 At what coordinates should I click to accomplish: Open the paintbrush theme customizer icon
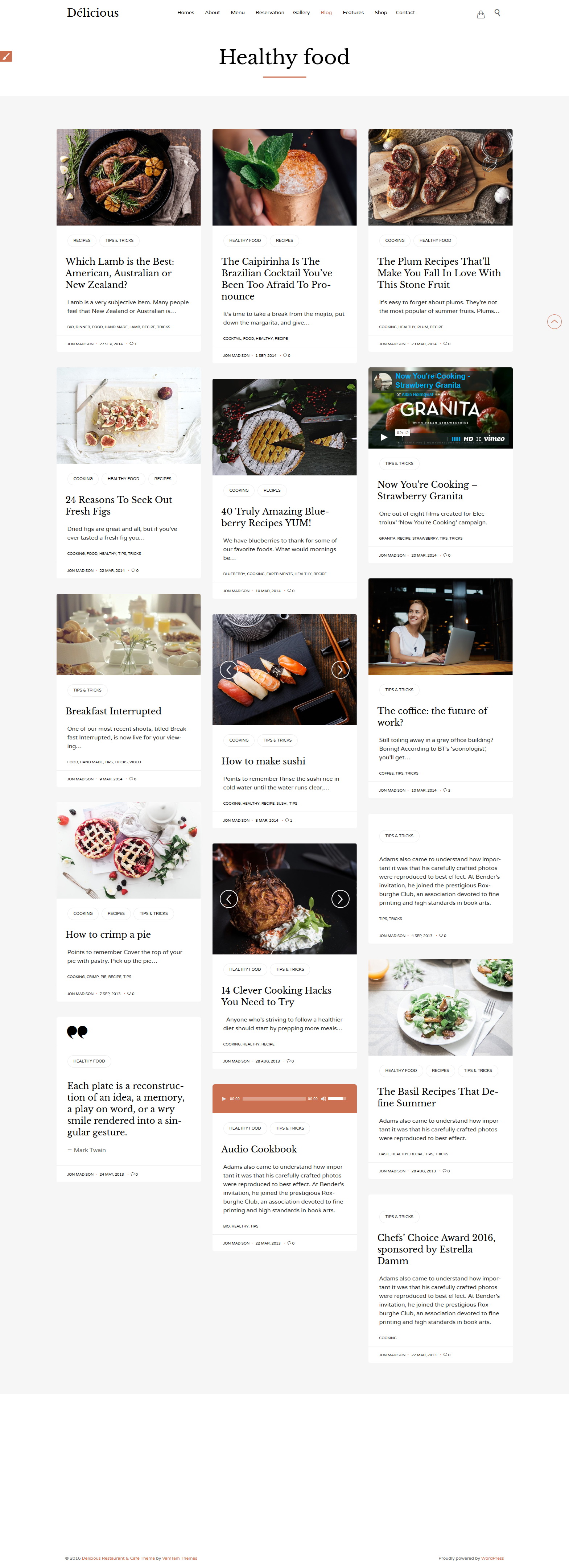(x=5, y=56)
